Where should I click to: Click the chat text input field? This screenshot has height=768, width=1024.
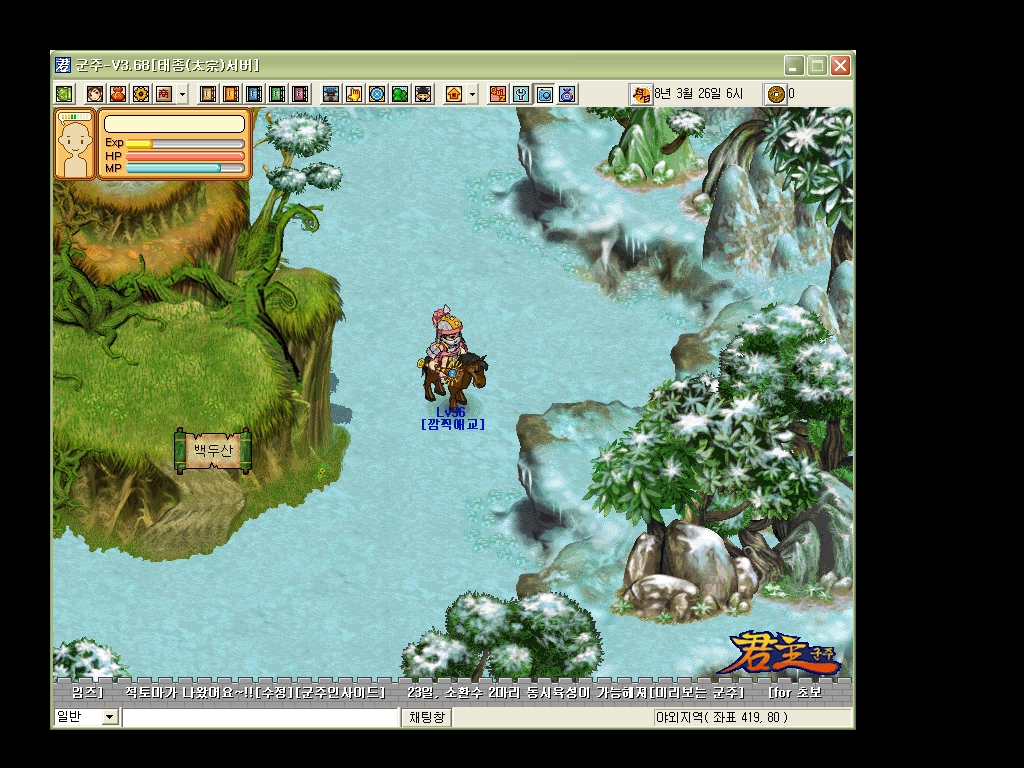[260, 717]
